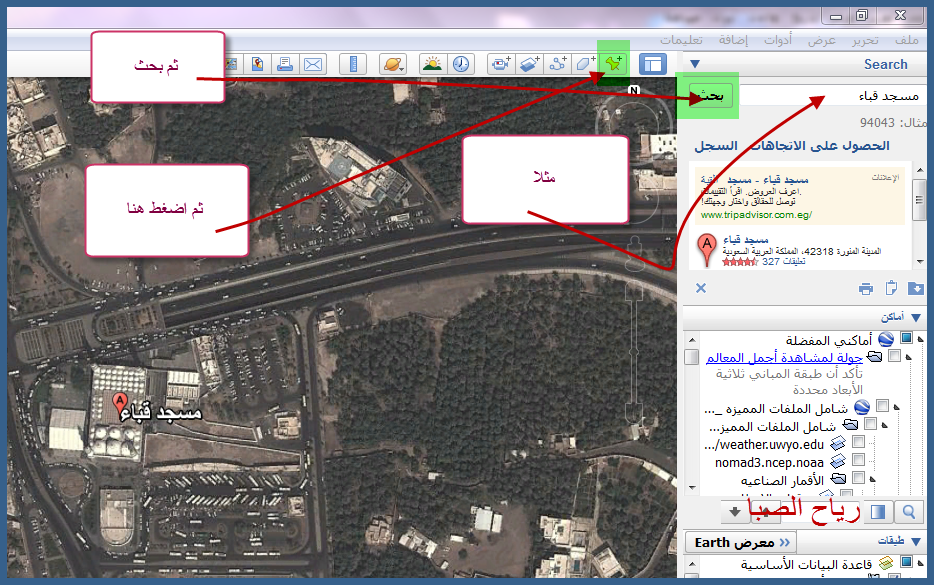Collapse شامل الملفات المميزه globe node
Image resolution: width=934 pixels, height=585 pixels.
pyautogui.click(x=896, y=408)
